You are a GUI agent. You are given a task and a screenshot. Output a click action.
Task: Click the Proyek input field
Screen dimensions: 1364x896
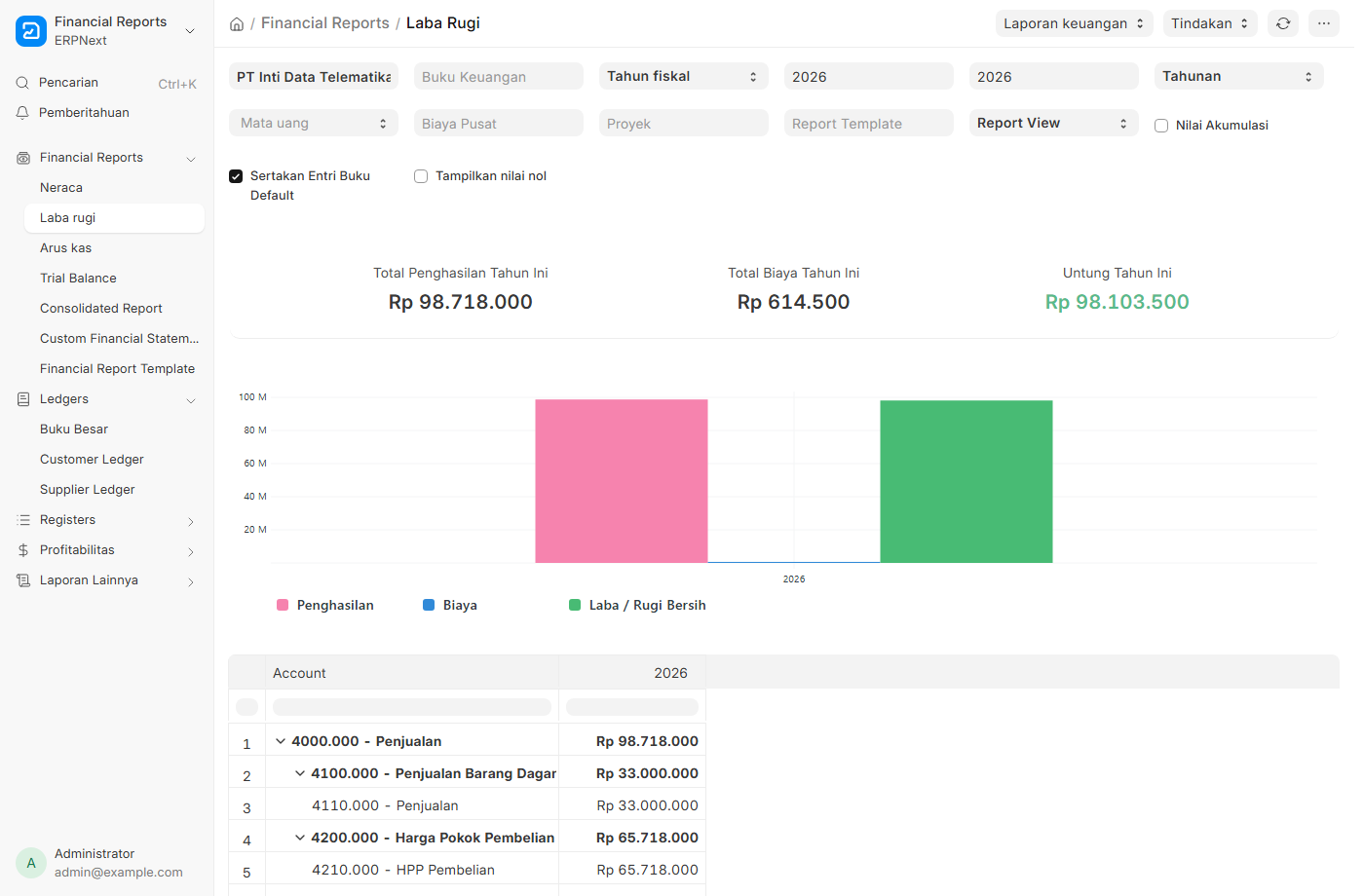pyautogui.click(x=684, y=123)
